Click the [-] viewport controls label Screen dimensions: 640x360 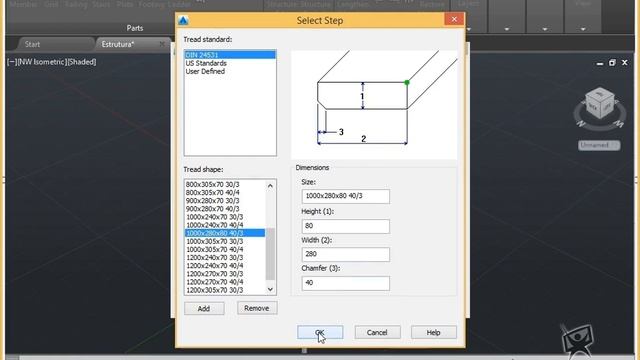pos(12,62)
